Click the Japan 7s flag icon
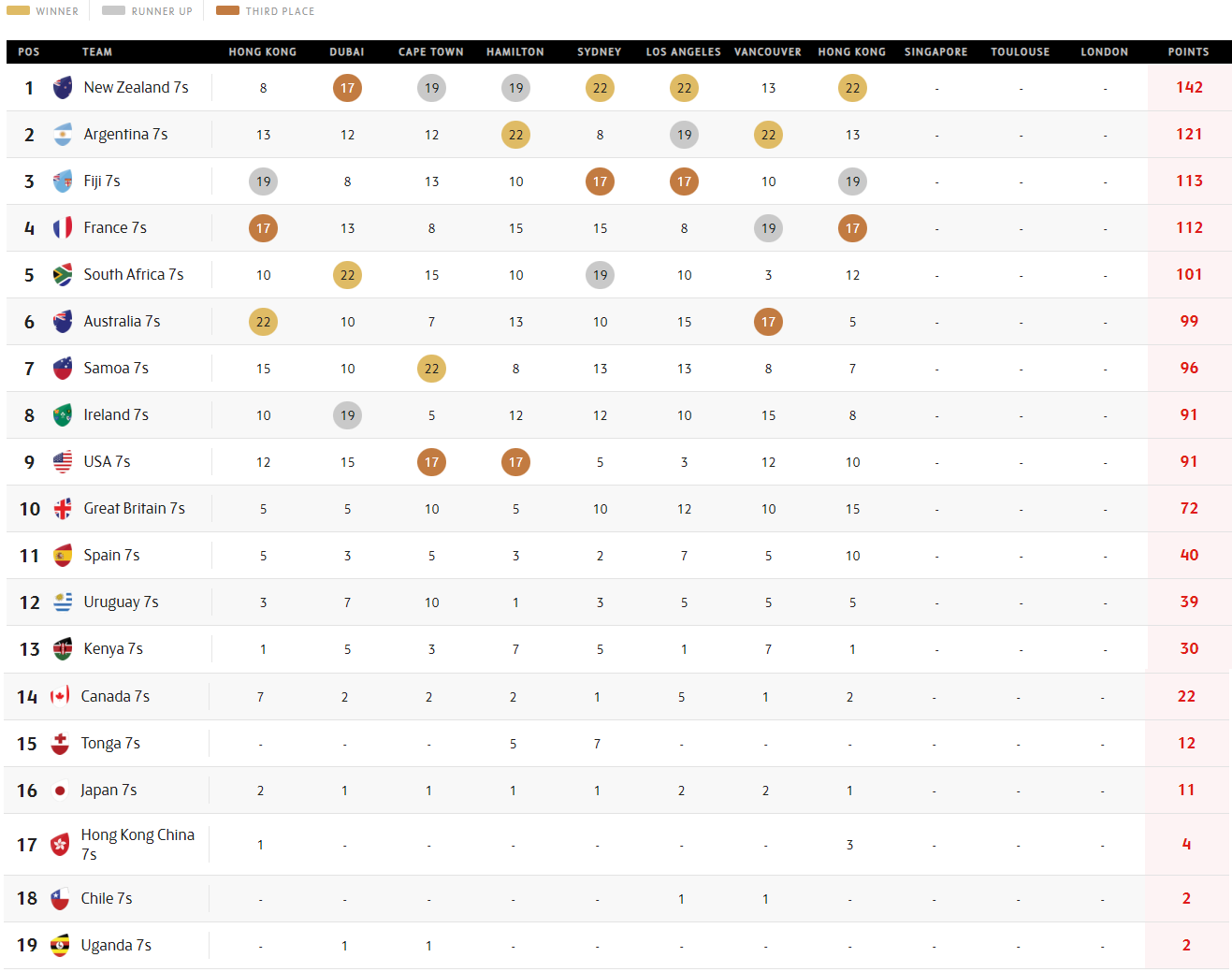This screenshot has height=972, width=1232. tap(60, 791)
